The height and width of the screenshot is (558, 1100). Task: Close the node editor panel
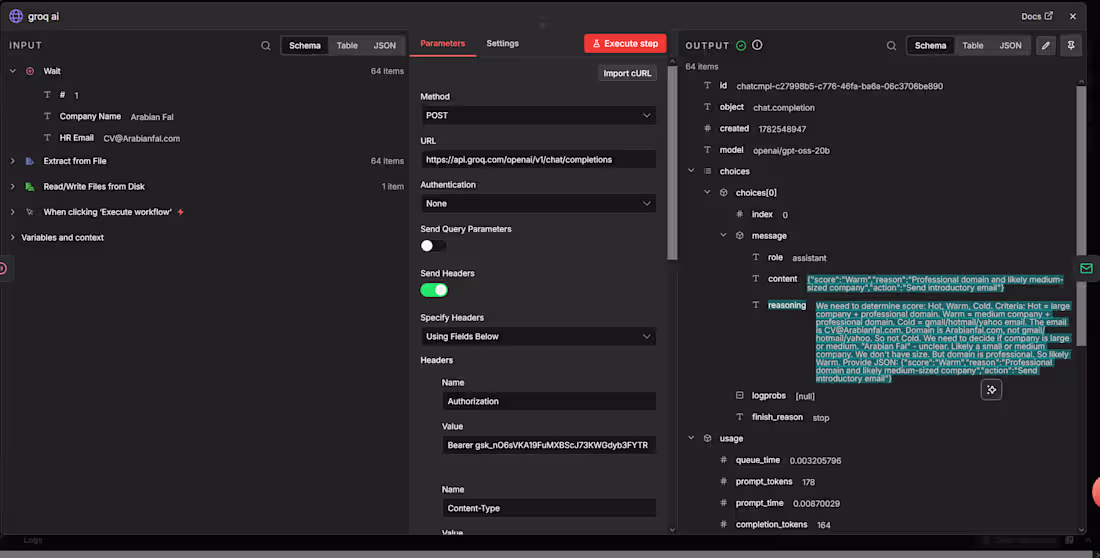(1073, 16)
